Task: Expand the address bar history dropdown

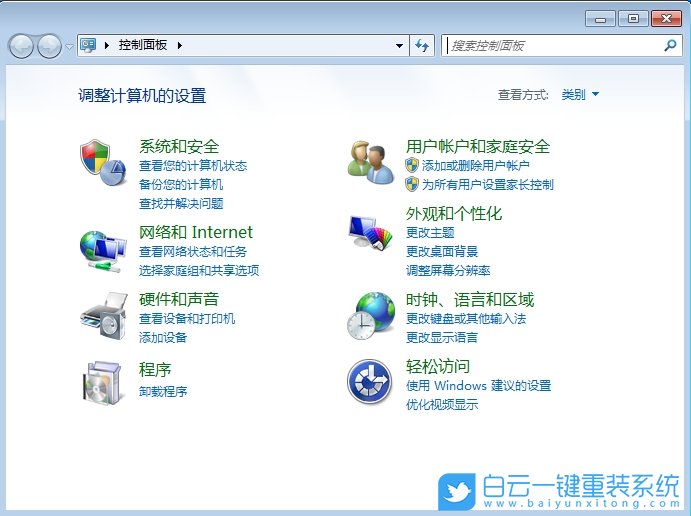Action: pyautogui.click(x=399, y=45)
